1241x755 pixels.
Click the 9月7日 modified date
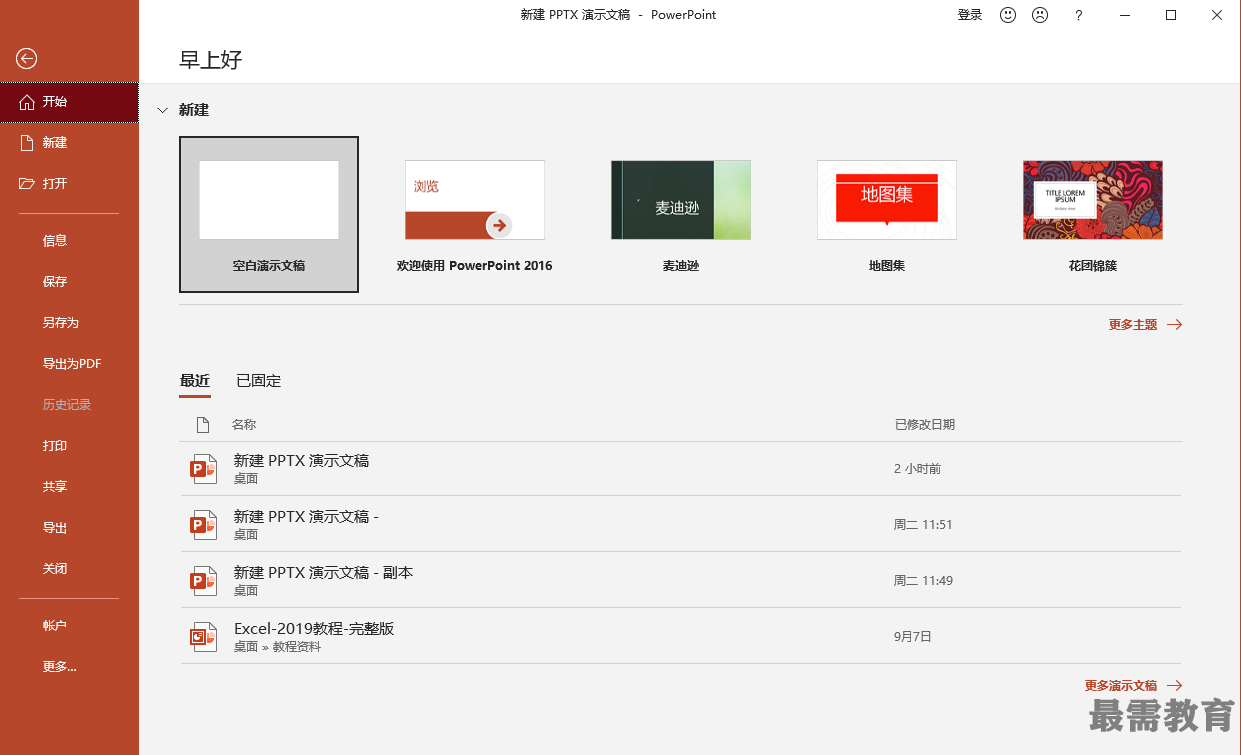(x=913, y=637)
